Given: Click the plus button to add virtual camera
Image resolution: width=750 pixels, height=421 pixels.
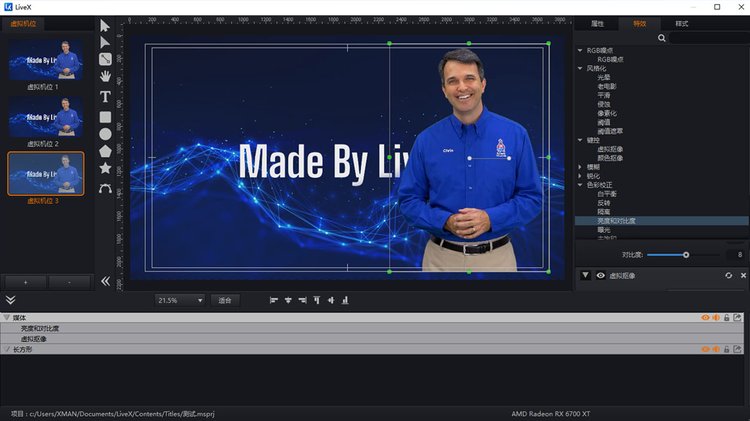Looking at the screenshot, I should [27, 282].
